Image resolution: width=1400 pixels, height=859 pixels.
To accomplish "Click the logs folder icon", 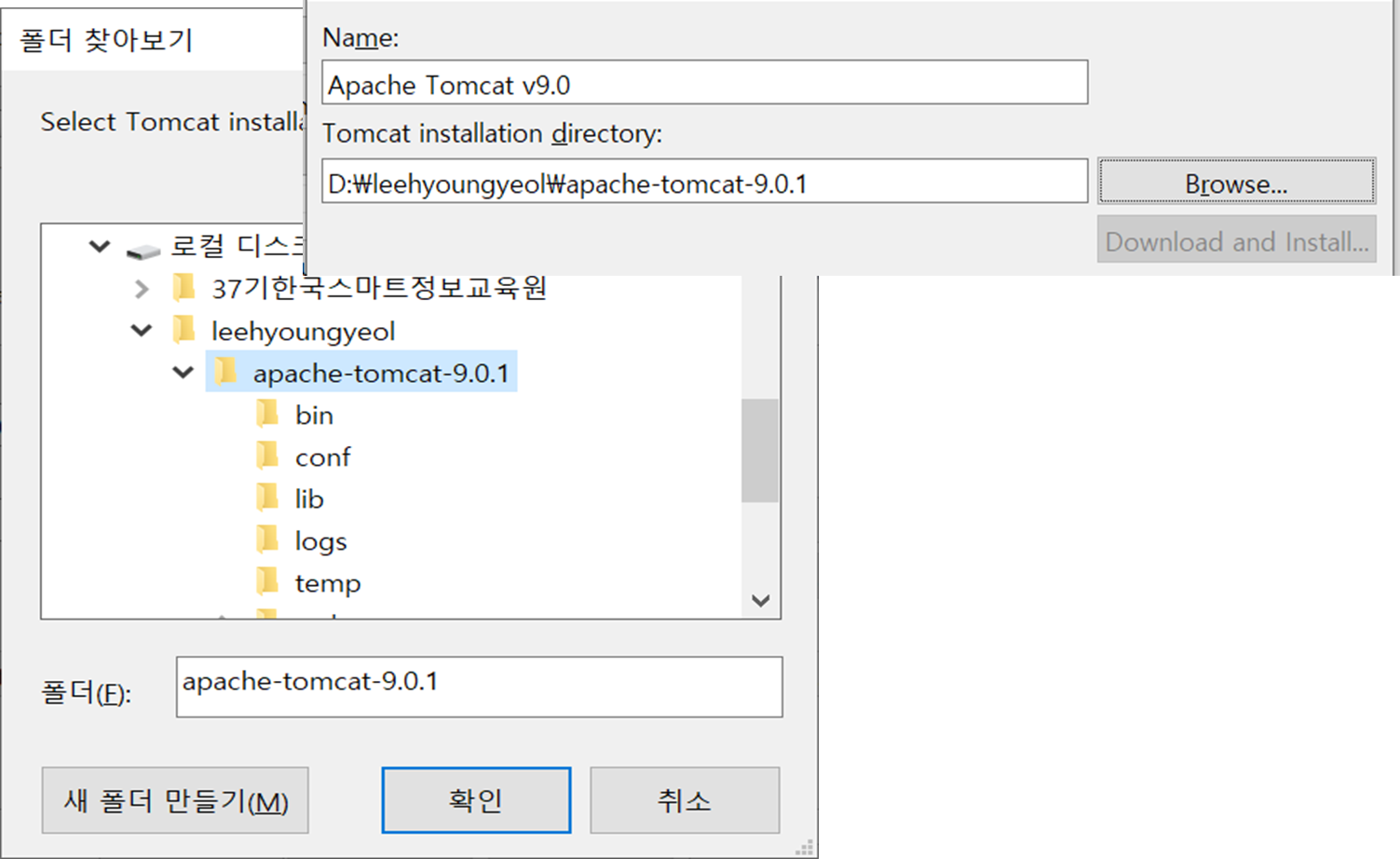I will tap(267, 539).
